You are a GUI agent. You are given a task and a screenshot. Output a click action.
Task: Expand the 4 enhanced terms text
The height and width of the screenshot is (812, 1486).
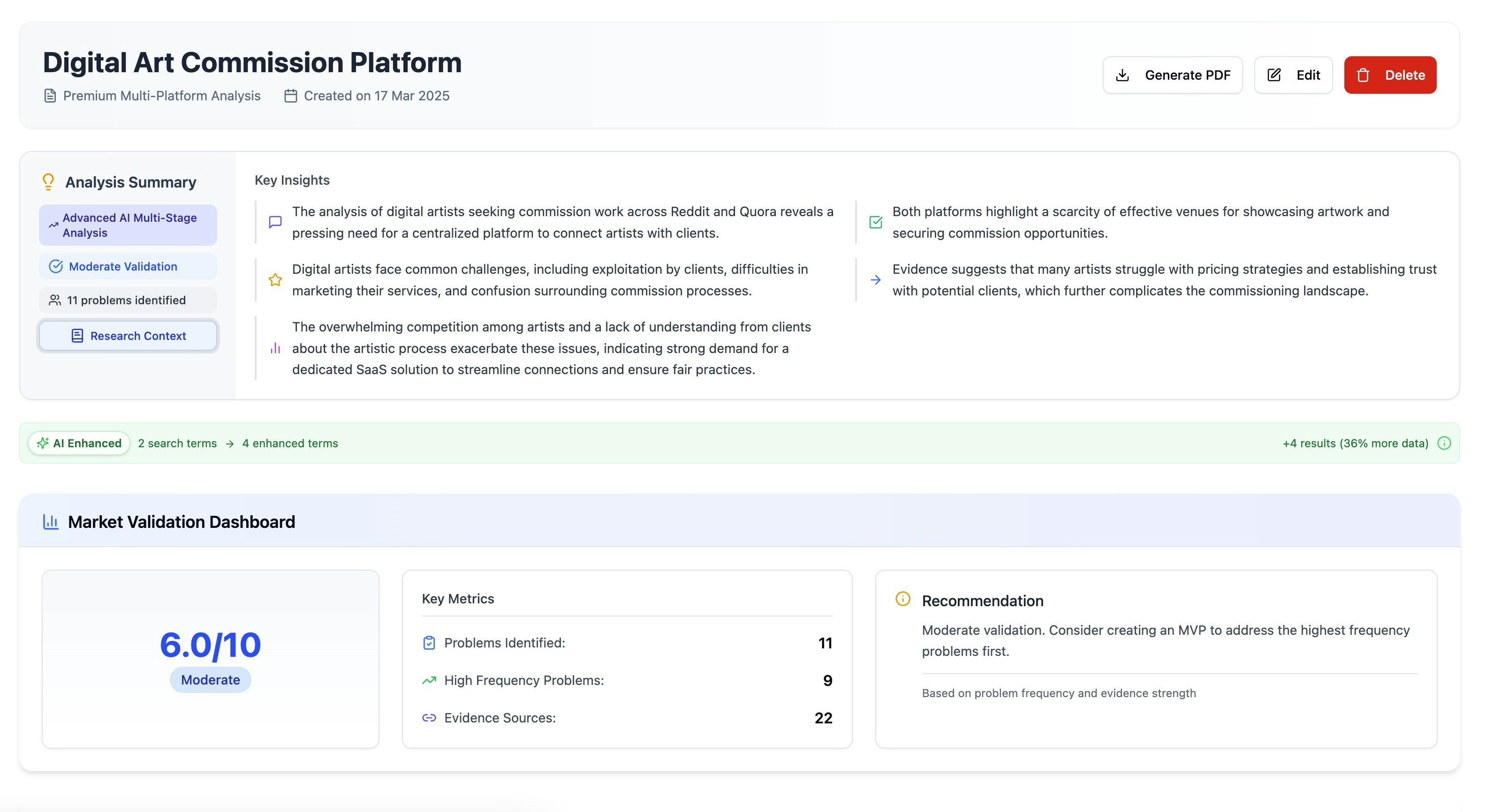pyautogui.click(x=289, y=443)
